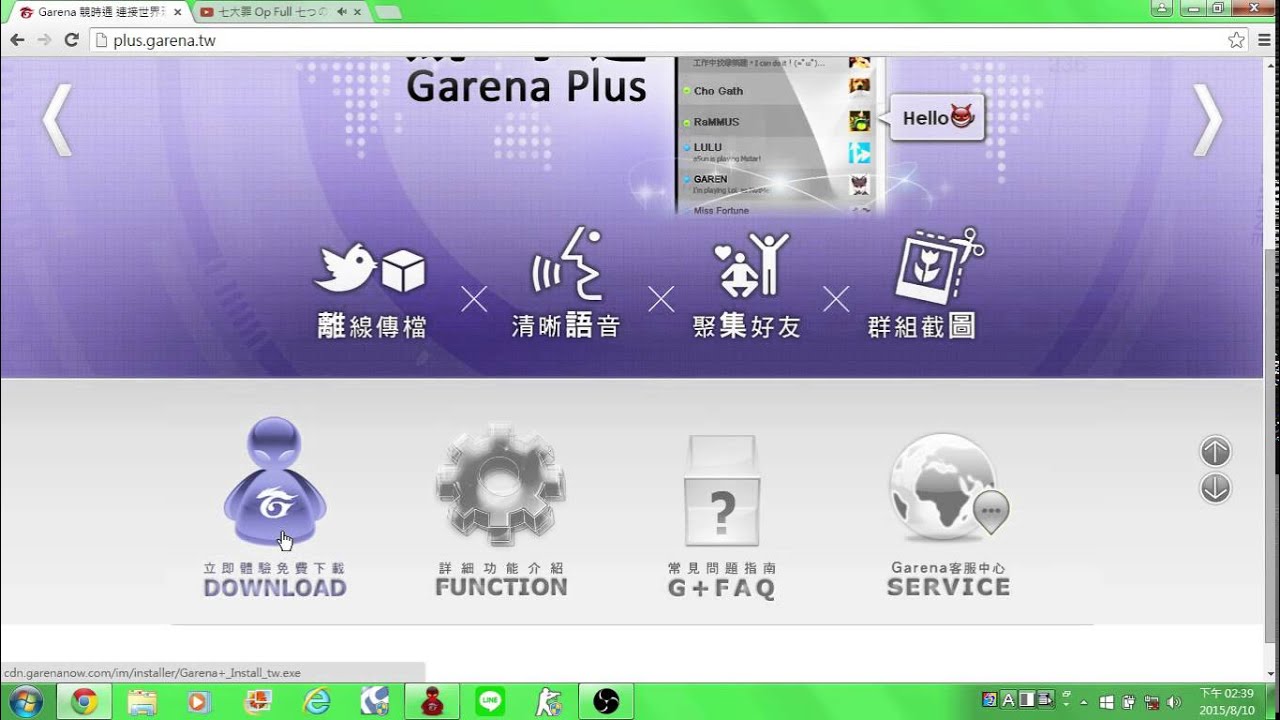The height and width of the screenshot is (720, 1280).
Task: Open LINE from the taskbar
Action: pos(490,702)
